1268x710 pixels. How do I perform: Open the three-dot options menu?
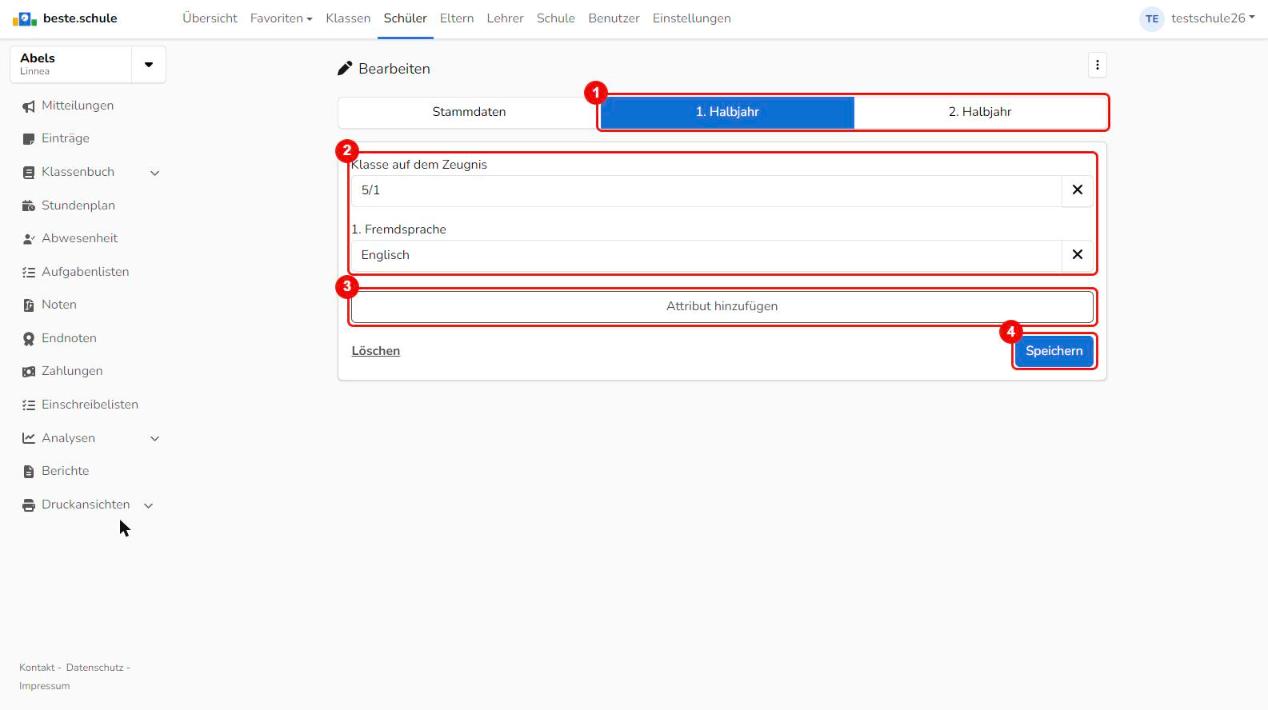point(1097,65)
